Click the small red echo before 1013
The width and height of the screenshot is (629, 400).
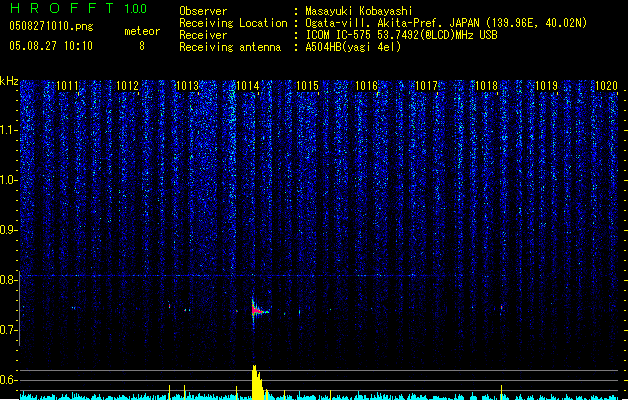click(169, 306)
